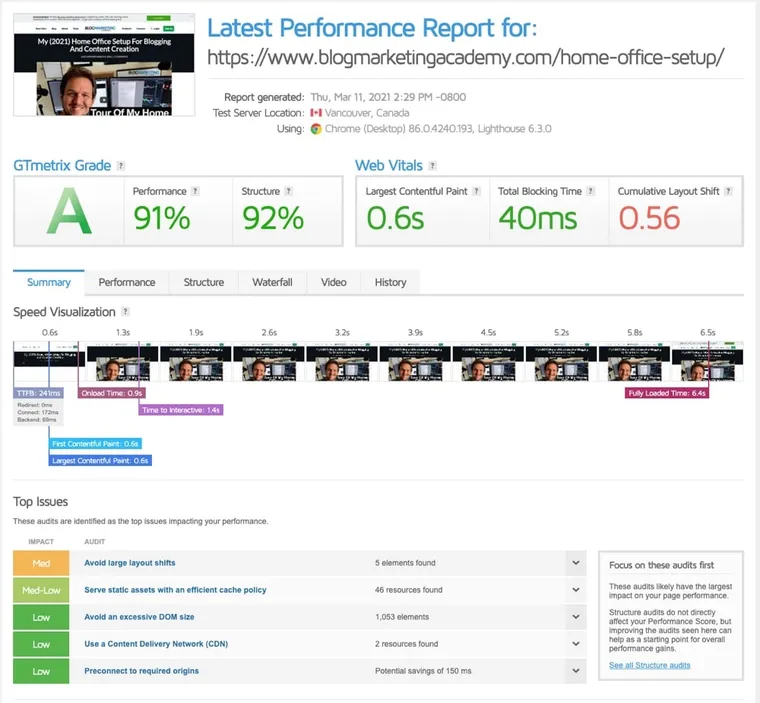Switch to the Waterfall tab
Screen dimensions: 760x703
click(x=272, y=282)
